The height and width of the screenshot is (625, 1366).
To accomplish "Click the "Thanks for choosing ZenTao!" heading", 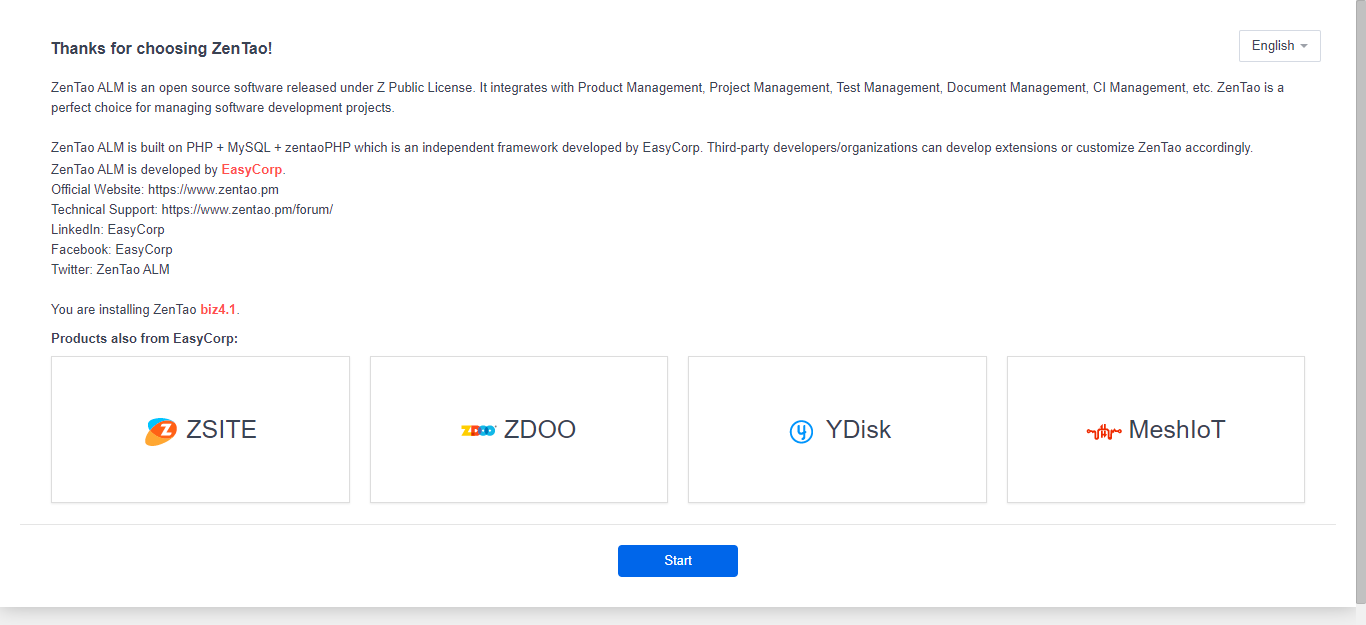I will (x=161, y=48).
